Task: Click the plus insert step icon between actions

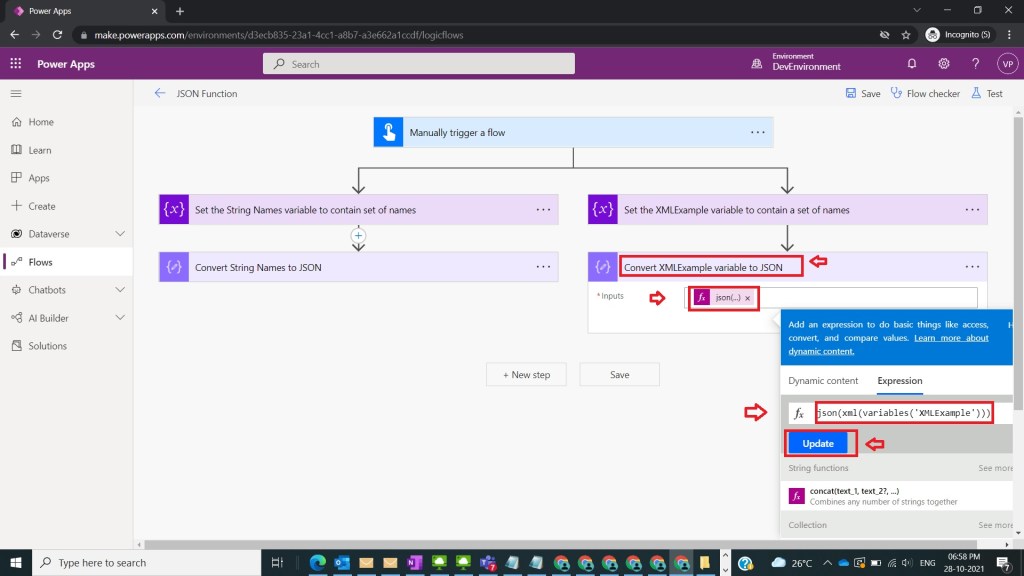Action: 358,236
